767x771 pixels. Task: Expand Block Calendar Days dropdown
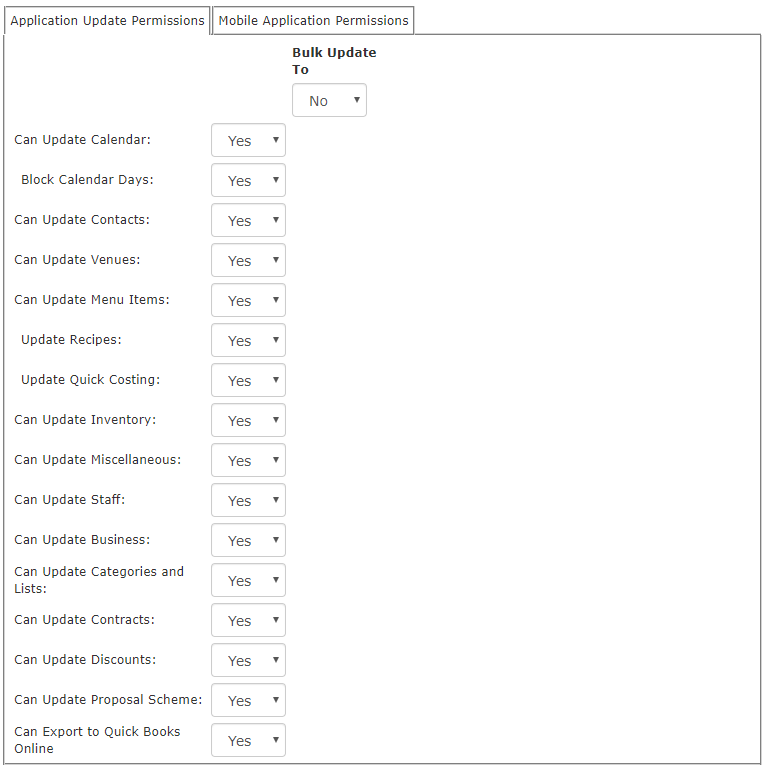pos(248,180)
